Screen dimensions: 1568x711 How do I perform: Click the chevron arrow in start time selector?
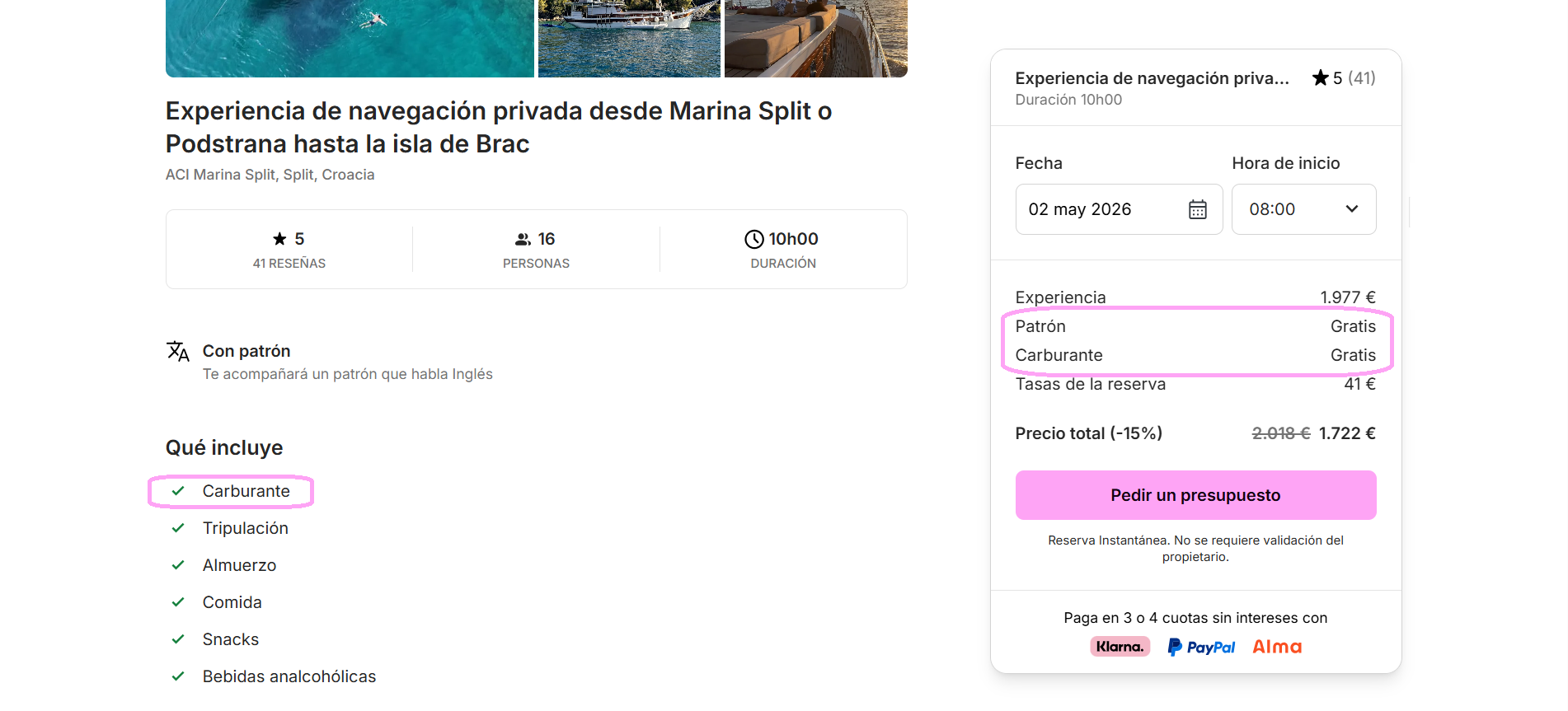1352,209
